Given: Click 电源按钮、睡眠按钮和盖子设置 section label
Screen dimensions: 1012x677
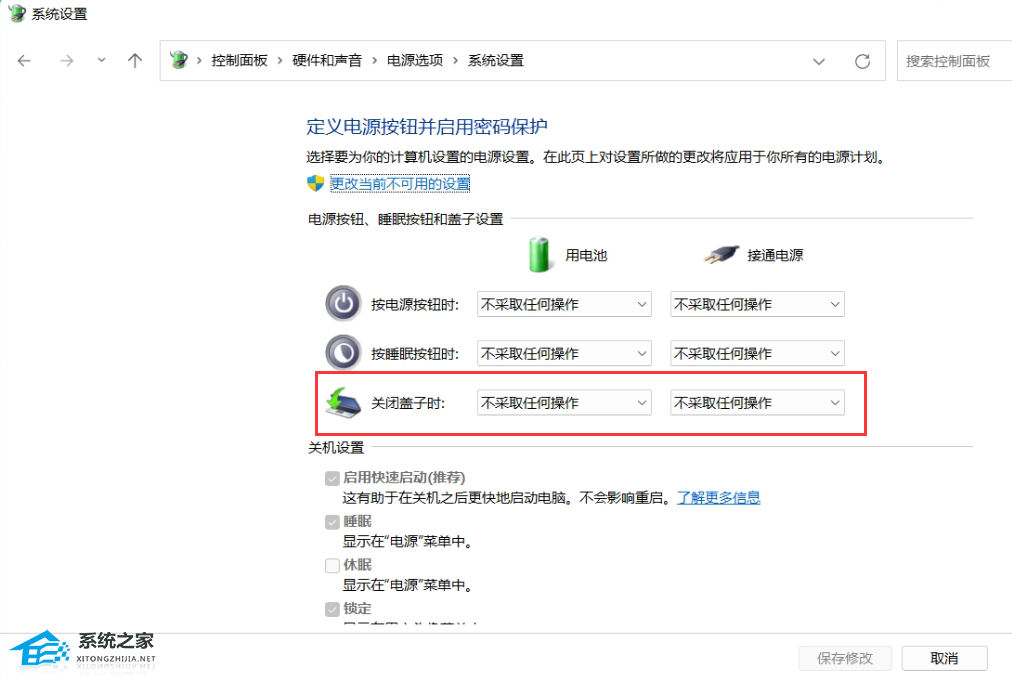Looking at the screenshot, I should click(405, 219).
